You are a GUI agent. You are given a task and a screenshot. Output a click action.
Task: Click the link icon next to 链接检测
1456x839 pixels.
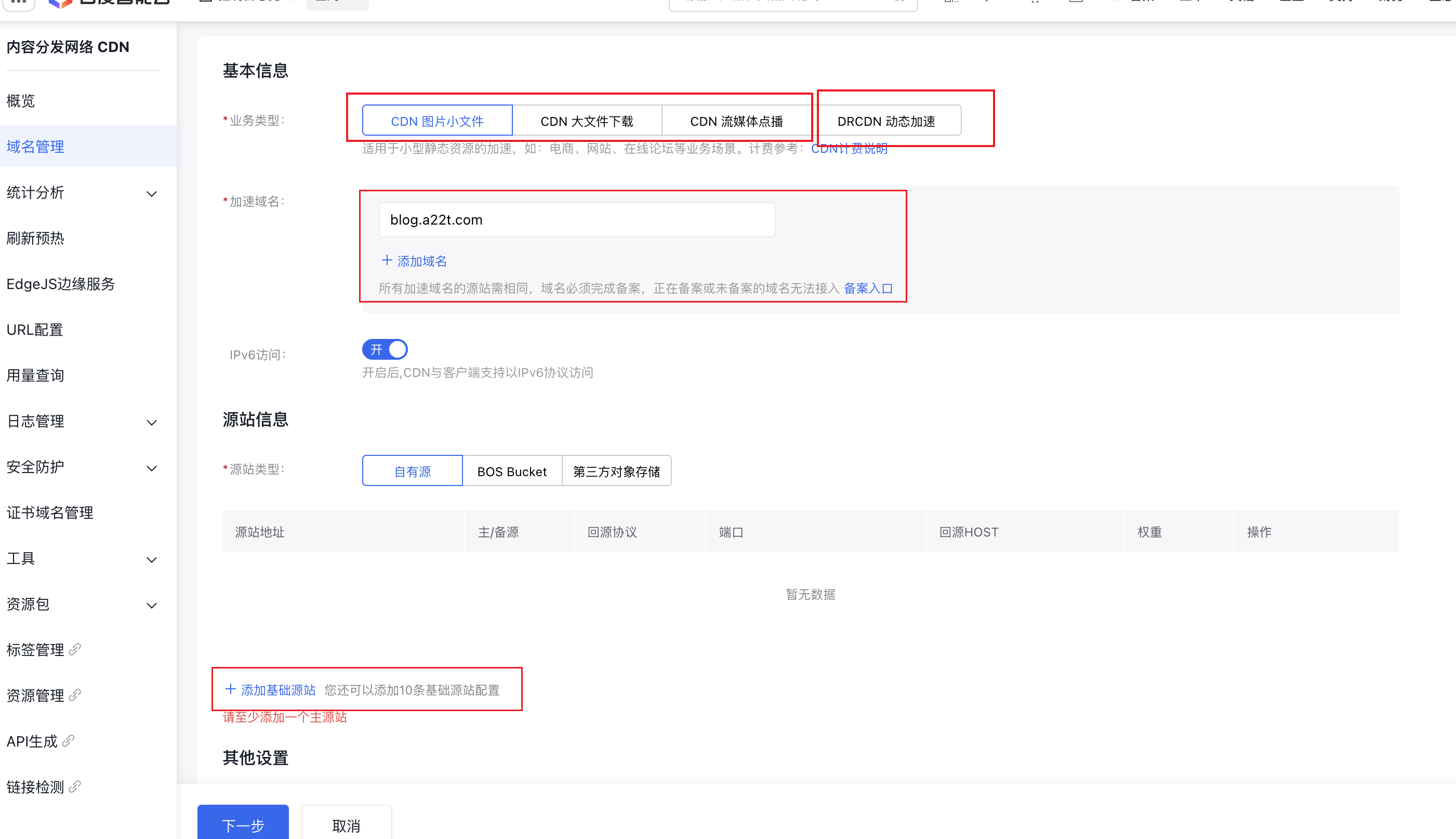coord(75,786)
